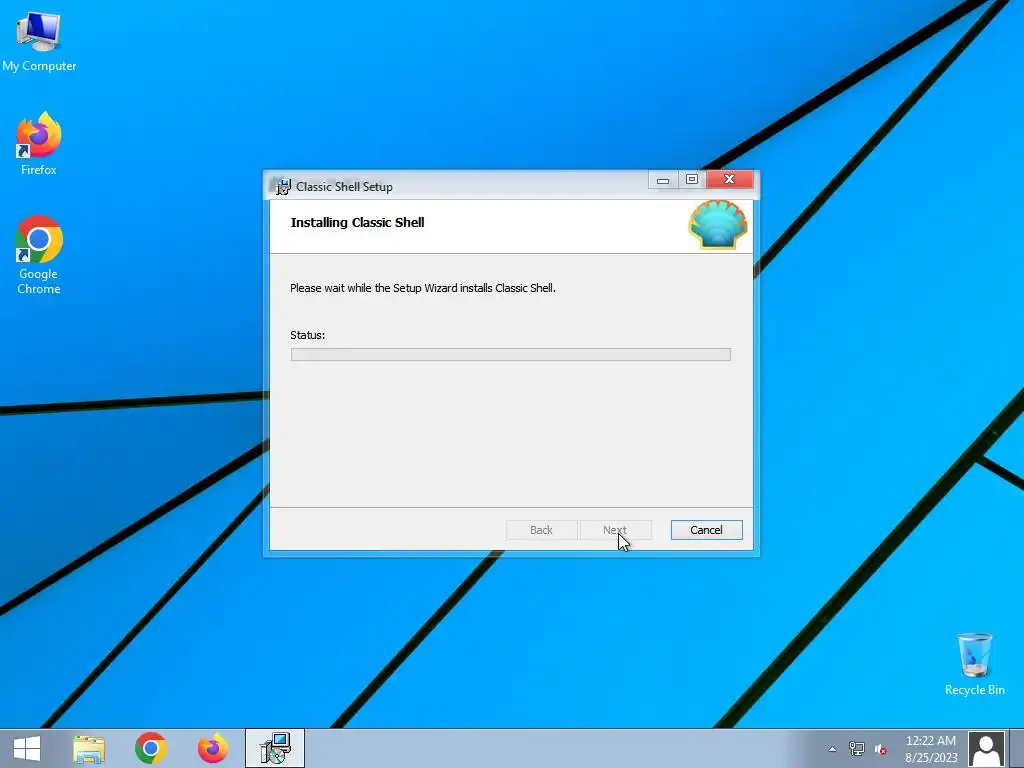1024x768 pixels.
Task: Launch Firefox from the taskbar
Action: click(x=213, y=748)
